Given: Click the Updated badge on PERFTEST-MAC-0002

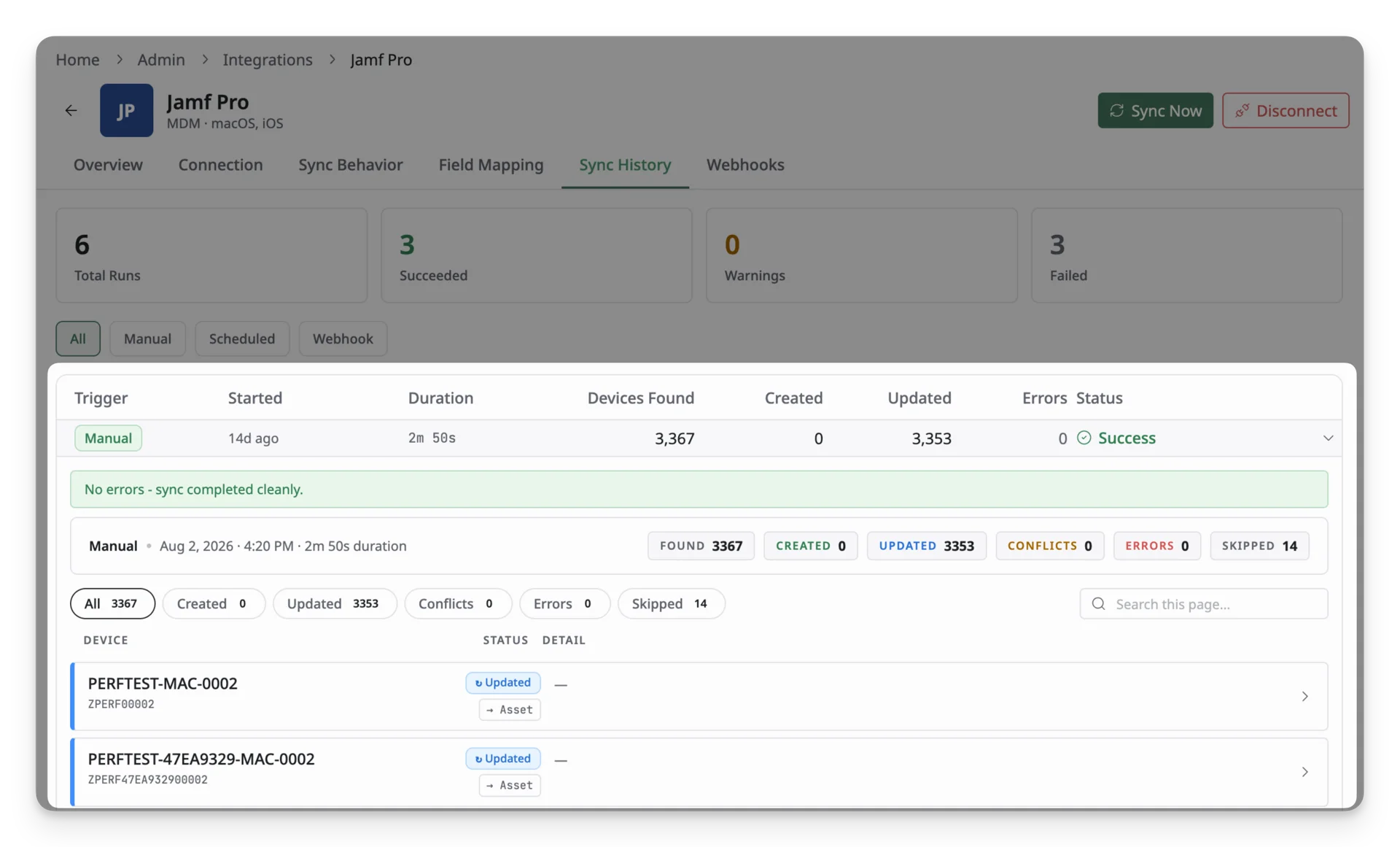Looking at the screenshot, I should 503,683.
